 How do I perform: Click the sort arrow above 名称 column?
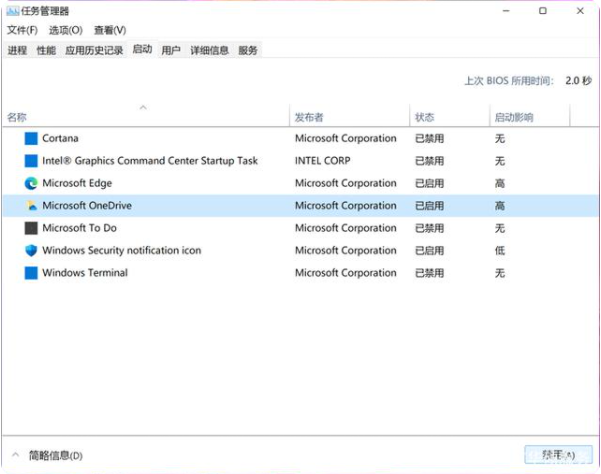click(x=143, y=107)
